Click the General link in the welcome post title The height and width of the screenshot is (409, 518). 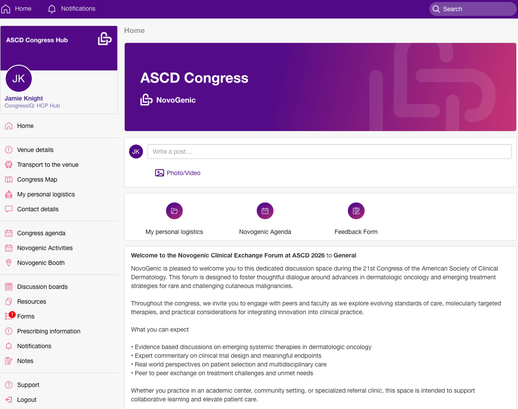pyautogui.click(x=345, y=256)
